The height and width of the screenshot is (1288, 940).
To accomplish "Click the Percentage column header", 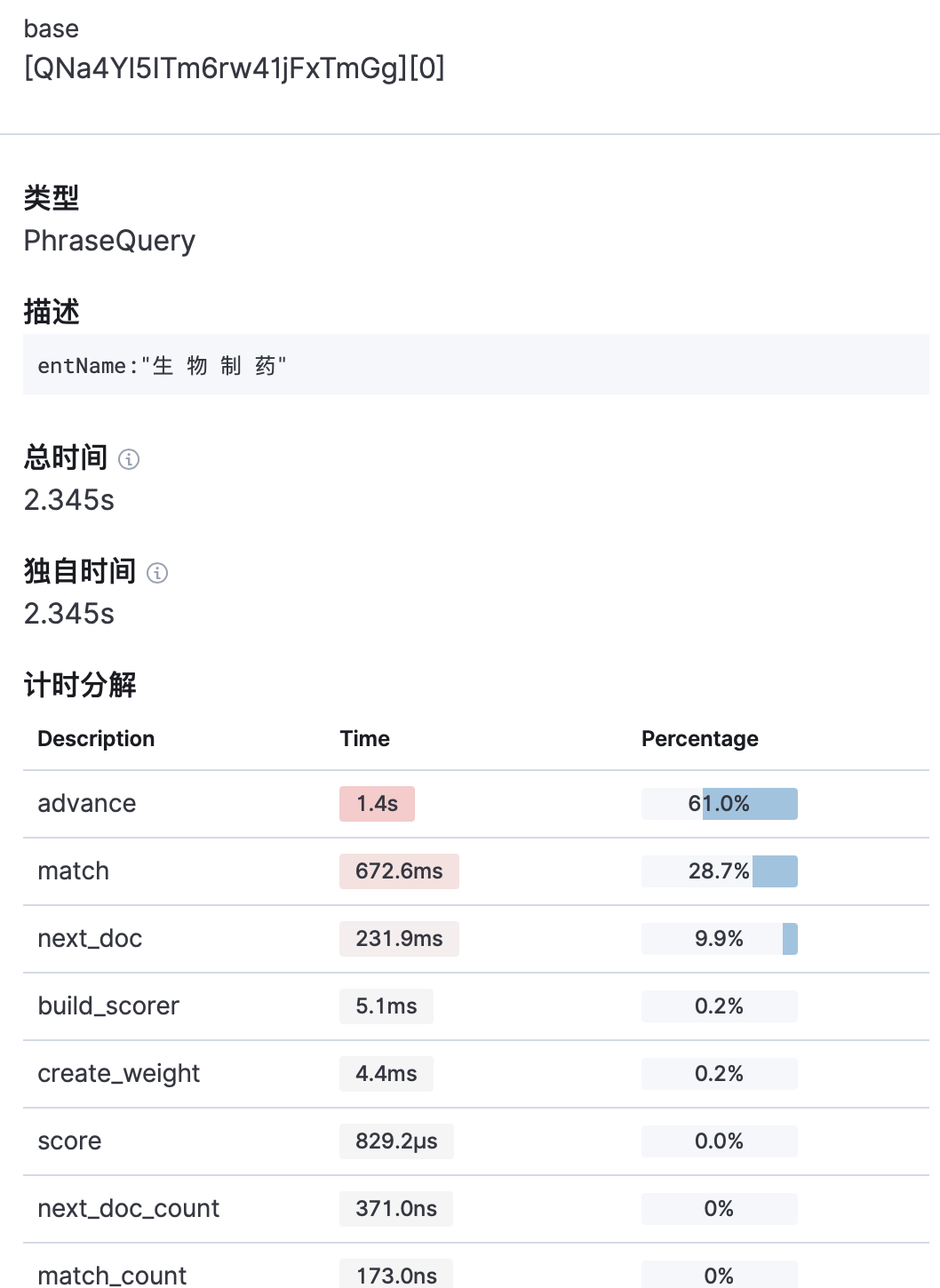I will point(700,739).
